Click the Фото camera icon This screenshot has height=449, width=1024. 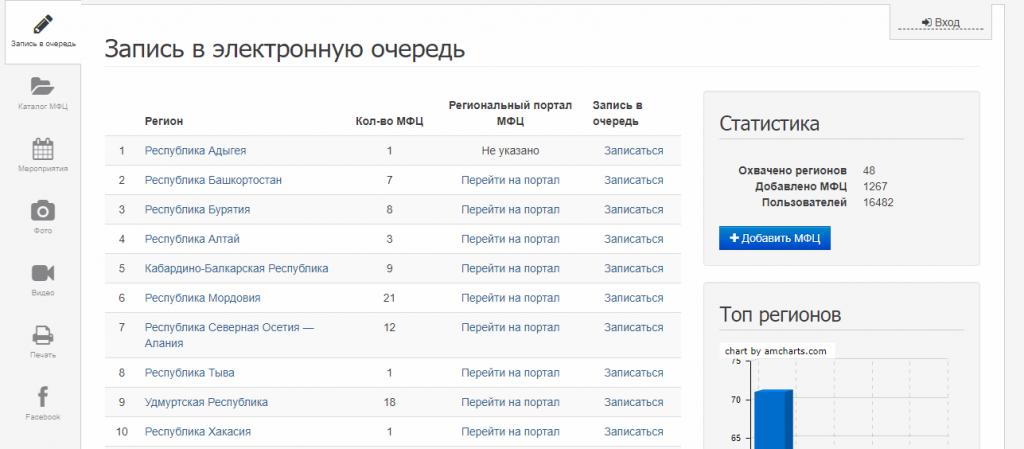click(42, 210)
